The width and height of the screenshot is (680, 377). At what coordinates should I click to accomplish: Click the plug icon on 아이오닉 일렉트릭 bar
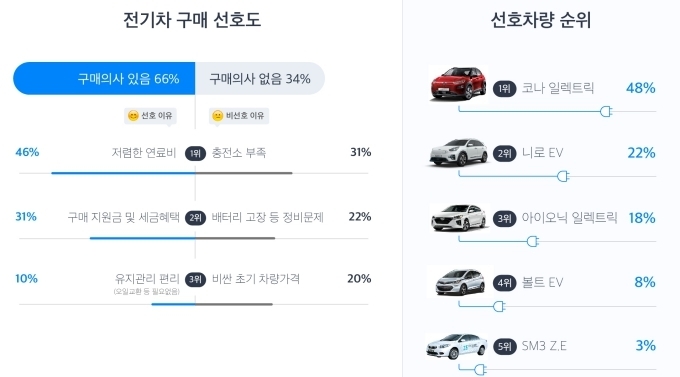[x=533, y=241]
